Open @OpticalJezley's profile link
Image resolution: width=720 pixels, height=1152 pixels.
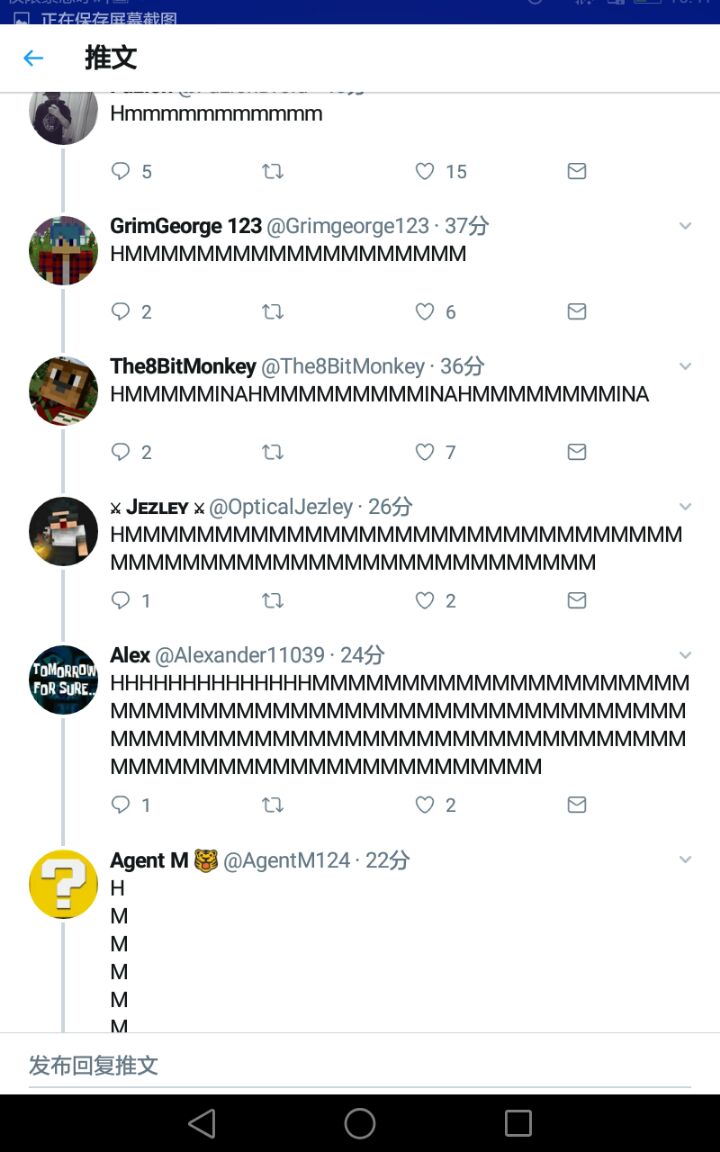pos(281,507)
